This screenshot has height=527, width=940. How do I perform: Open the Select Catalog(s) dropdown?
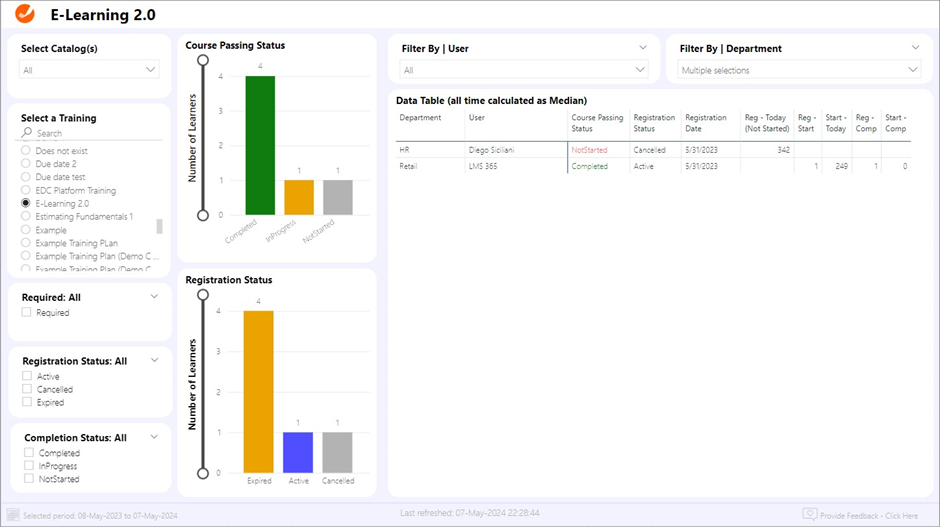(89, 70)
